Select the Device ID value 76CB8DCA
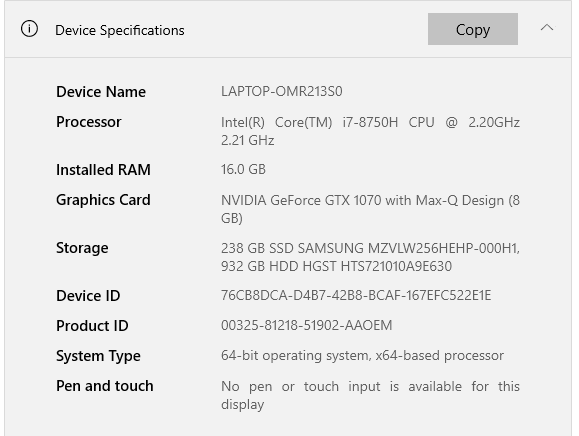Screen dimensions: 579x436 [356, 295]
